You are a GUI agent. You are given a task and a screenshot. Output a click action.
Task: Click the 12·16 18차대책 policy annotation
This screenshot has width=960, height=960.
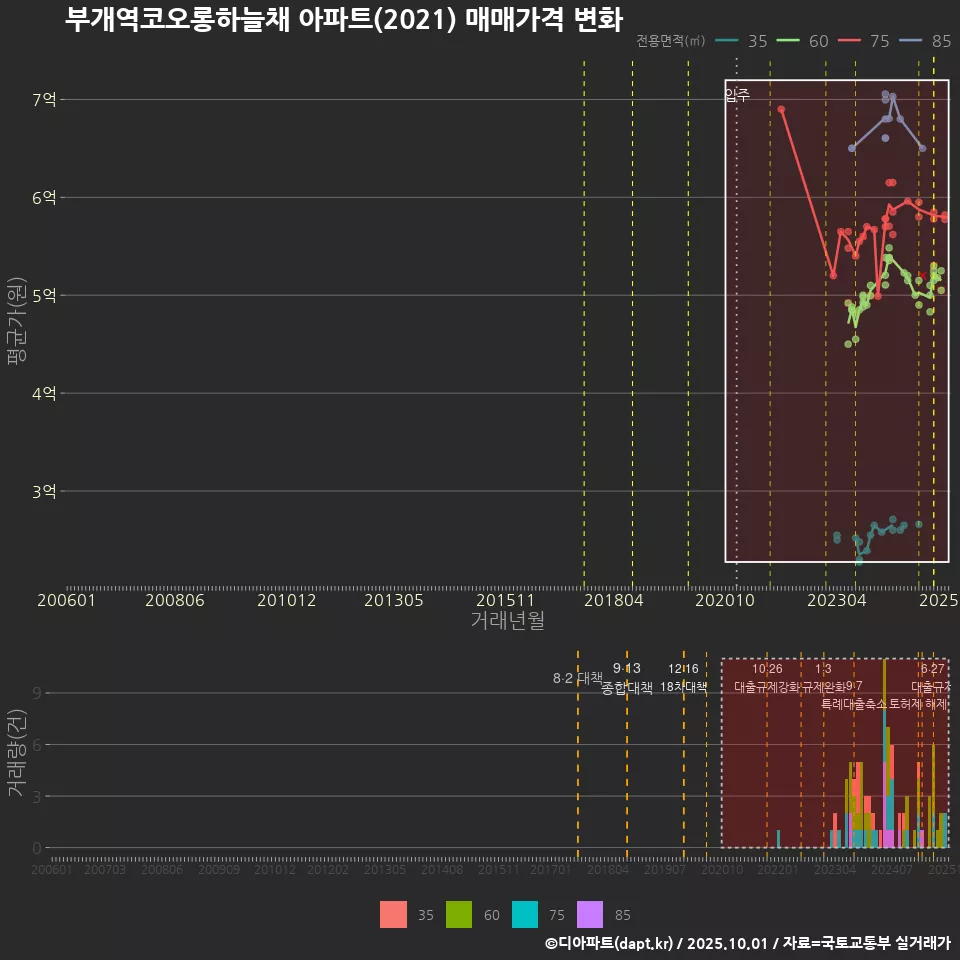(683, 678)
